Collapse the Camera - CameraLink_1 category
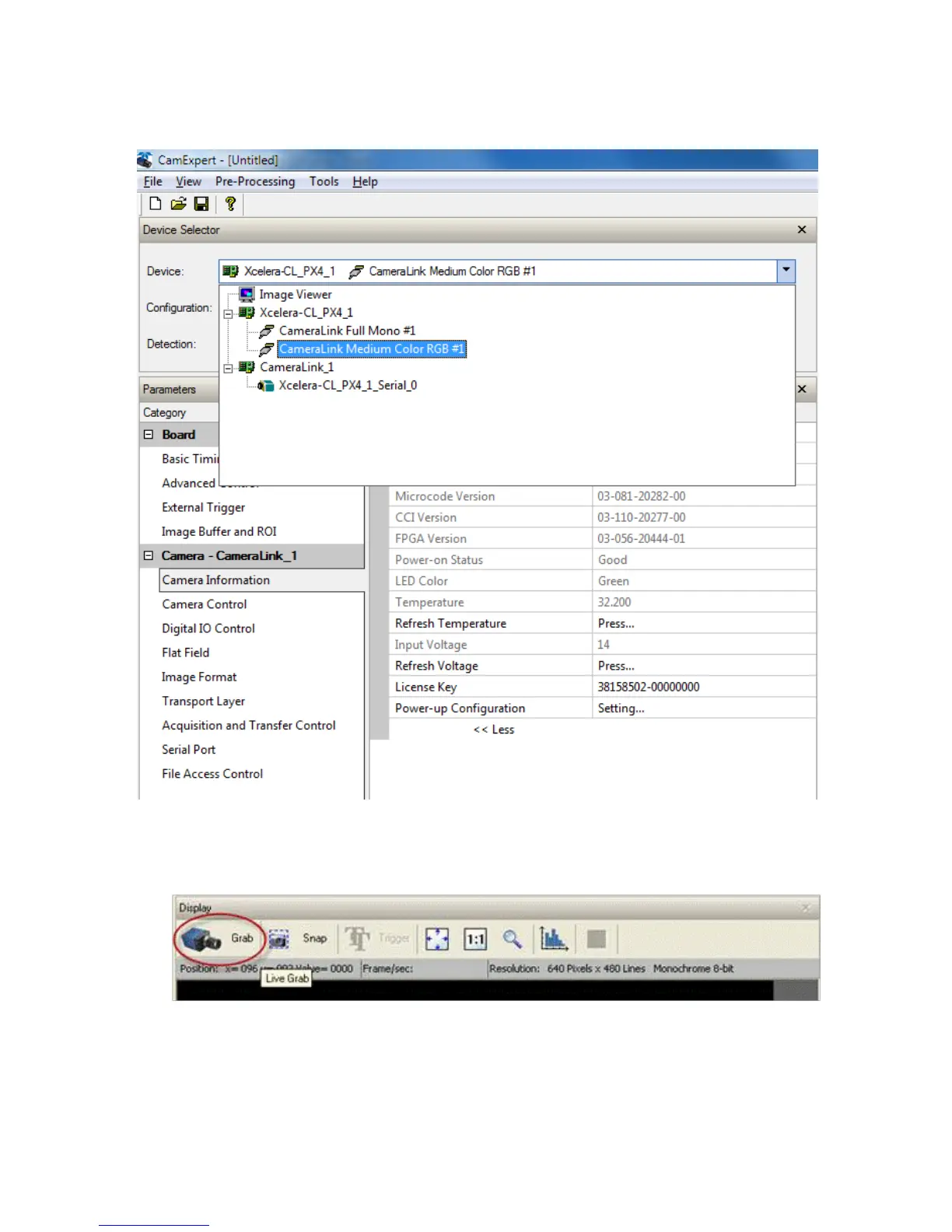 [x=149, y=555]
